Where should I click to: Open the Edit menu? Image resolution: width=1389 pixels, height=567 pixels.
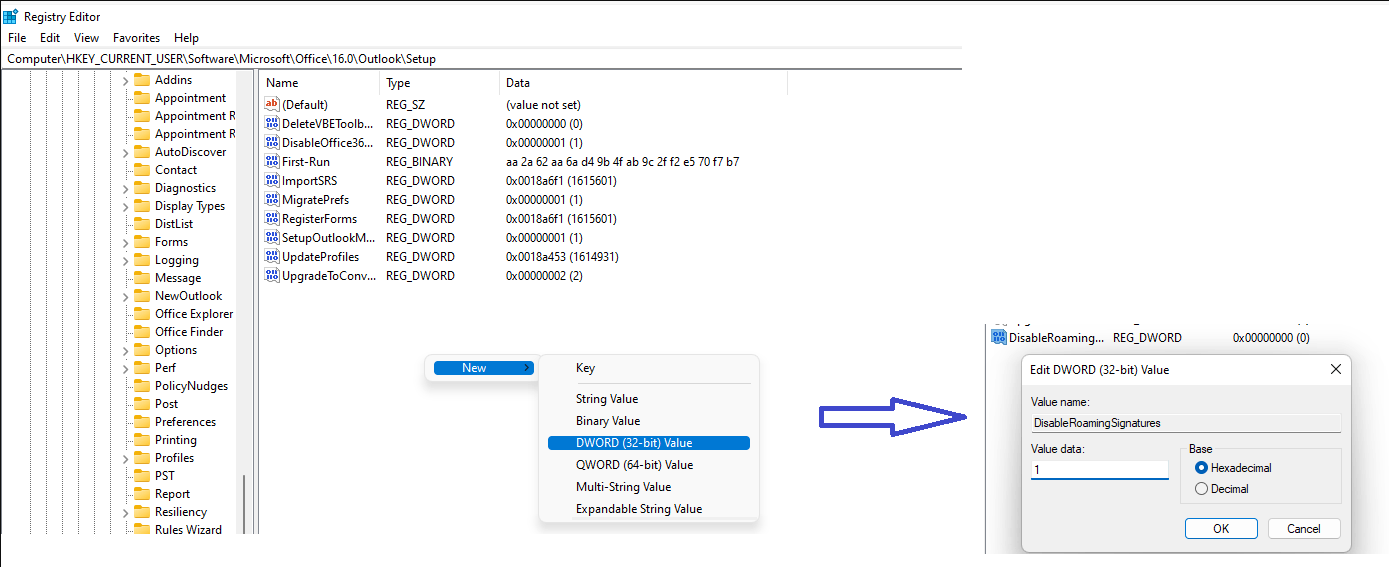coord(50,38)
